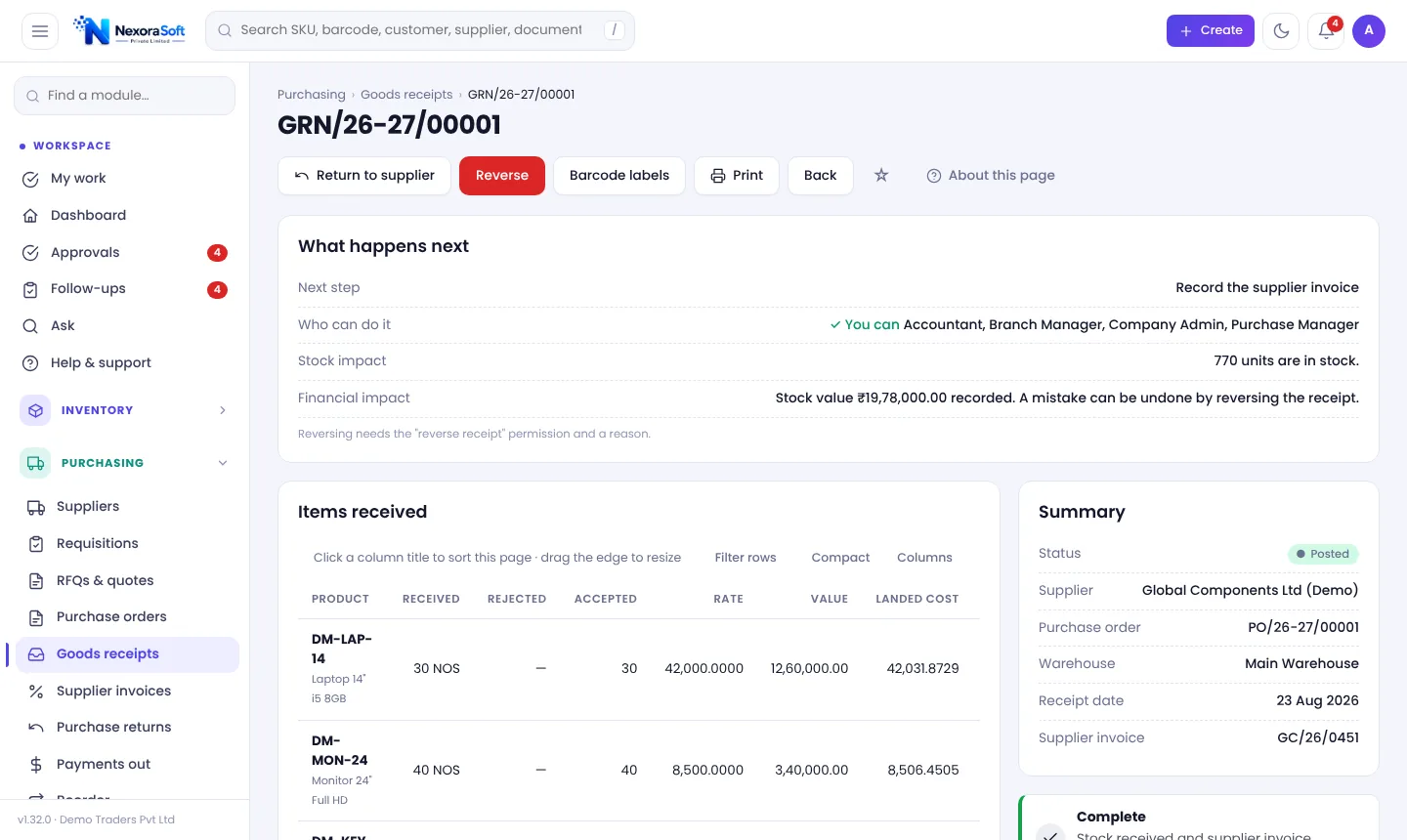Click the Return to supplier button
Image resolution: width=1407 pixels, height=840 pixels.
pos(364,176)
